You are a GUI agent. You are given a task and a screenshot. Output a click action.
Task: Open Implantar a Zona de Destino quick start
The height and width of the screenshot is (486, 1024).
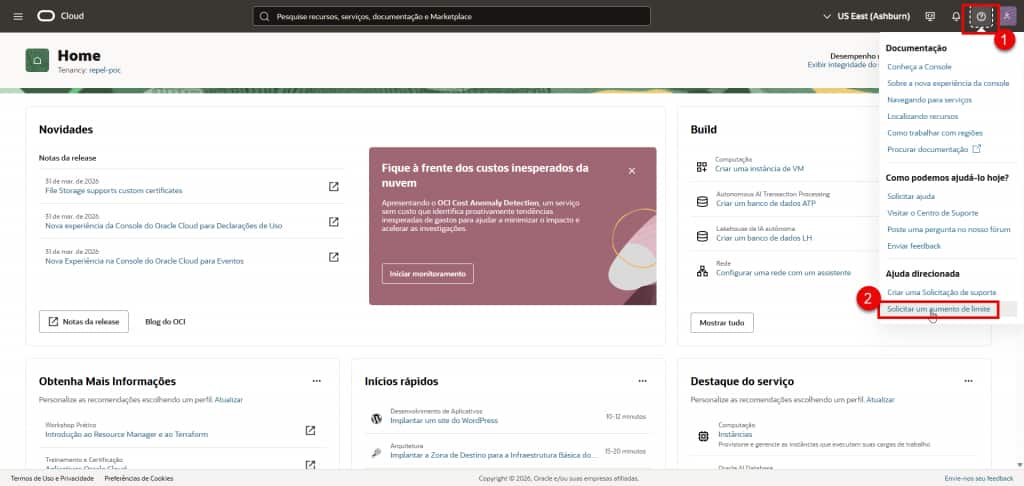[493, 455]
